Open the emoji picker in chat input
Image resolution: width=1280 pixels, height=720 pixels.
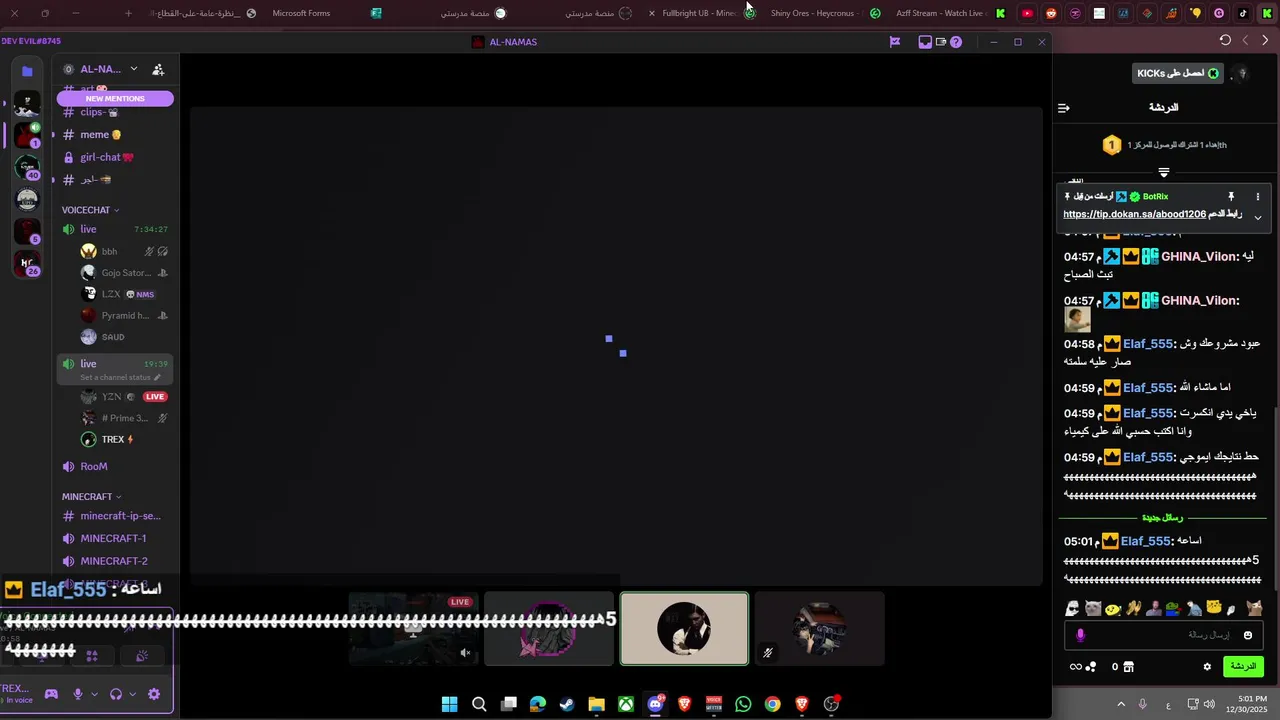coord(1247,635)
